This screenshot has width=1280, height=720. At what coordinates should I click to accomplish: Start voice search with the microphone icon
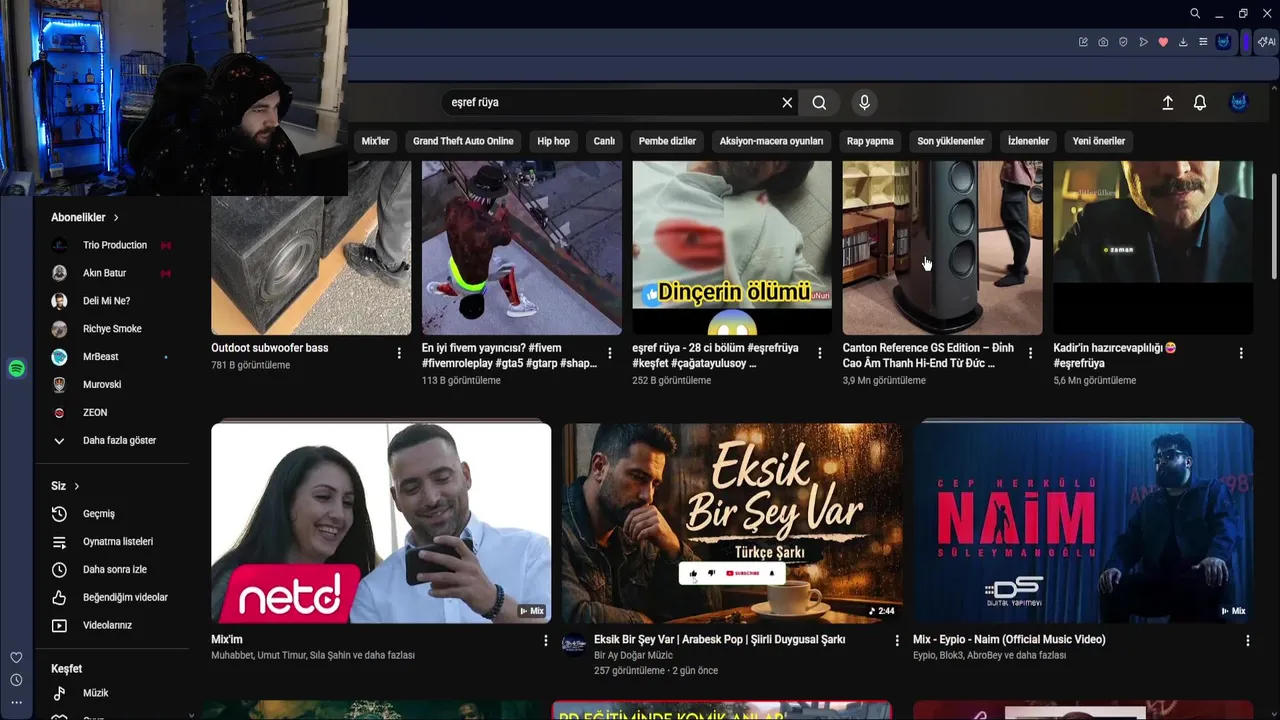(x=865, y=102)
